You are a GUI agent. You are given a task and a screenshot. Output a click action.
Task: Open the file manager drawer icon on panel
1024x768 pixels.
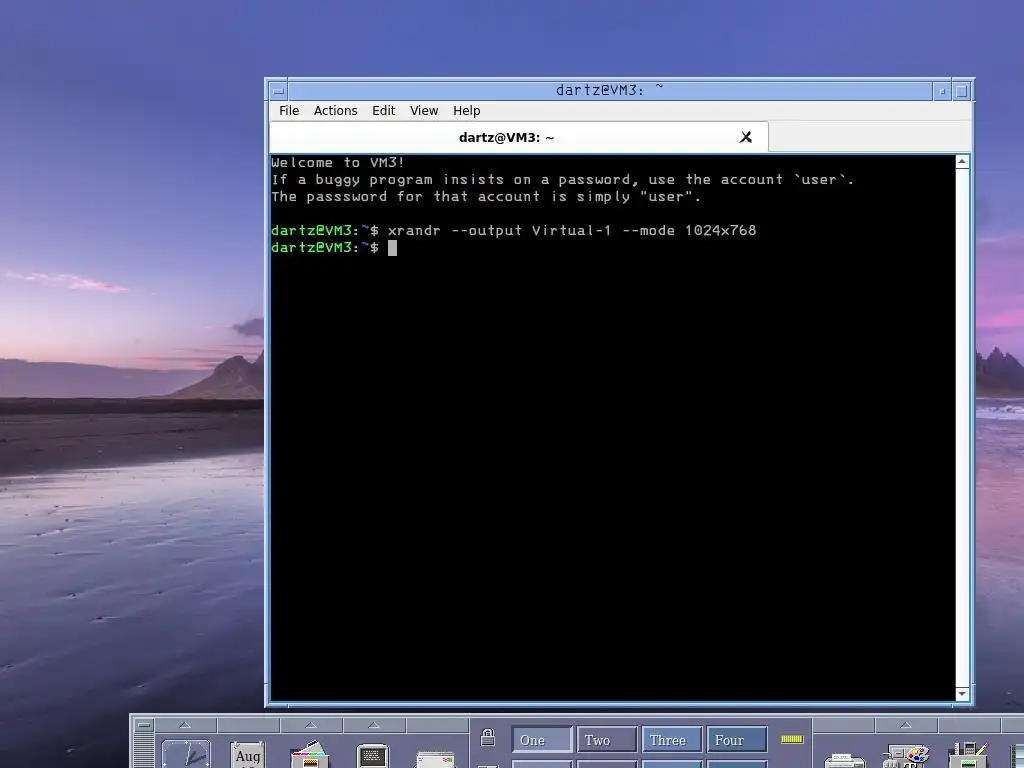(310, 754)
